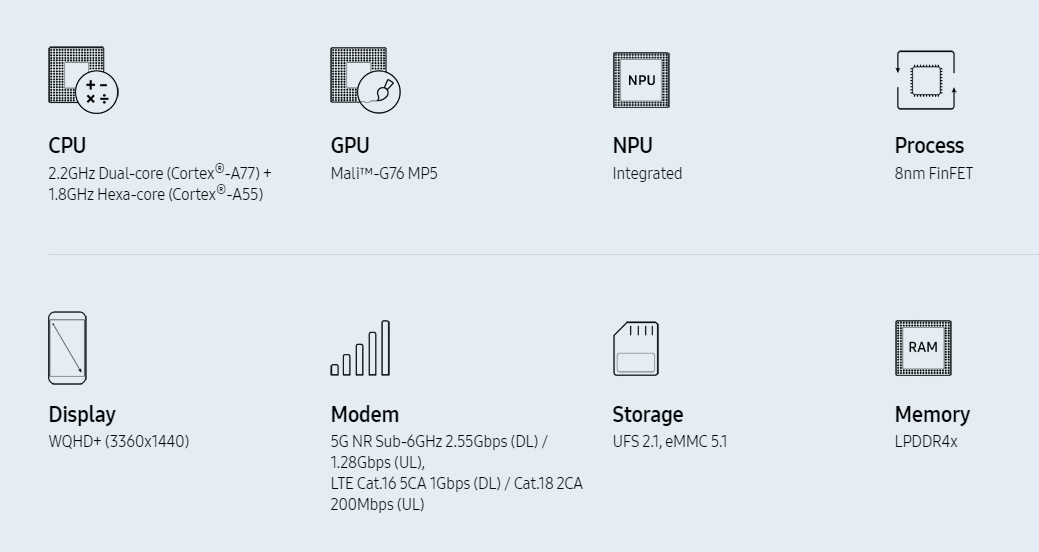
Task: Click the CPU chip calculator icon
Action: [83, 80]
